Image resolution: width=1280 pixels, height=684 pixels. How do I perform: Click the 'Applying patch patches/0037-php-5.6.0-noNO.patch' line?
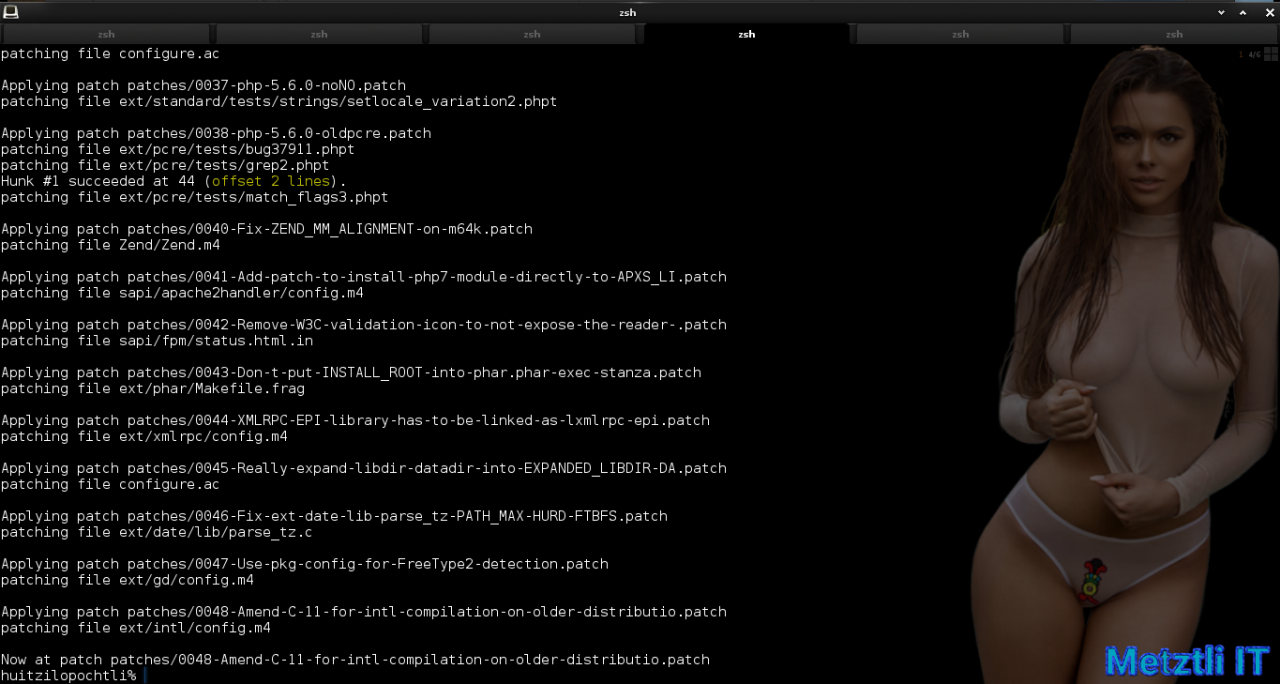click(203, 86)
